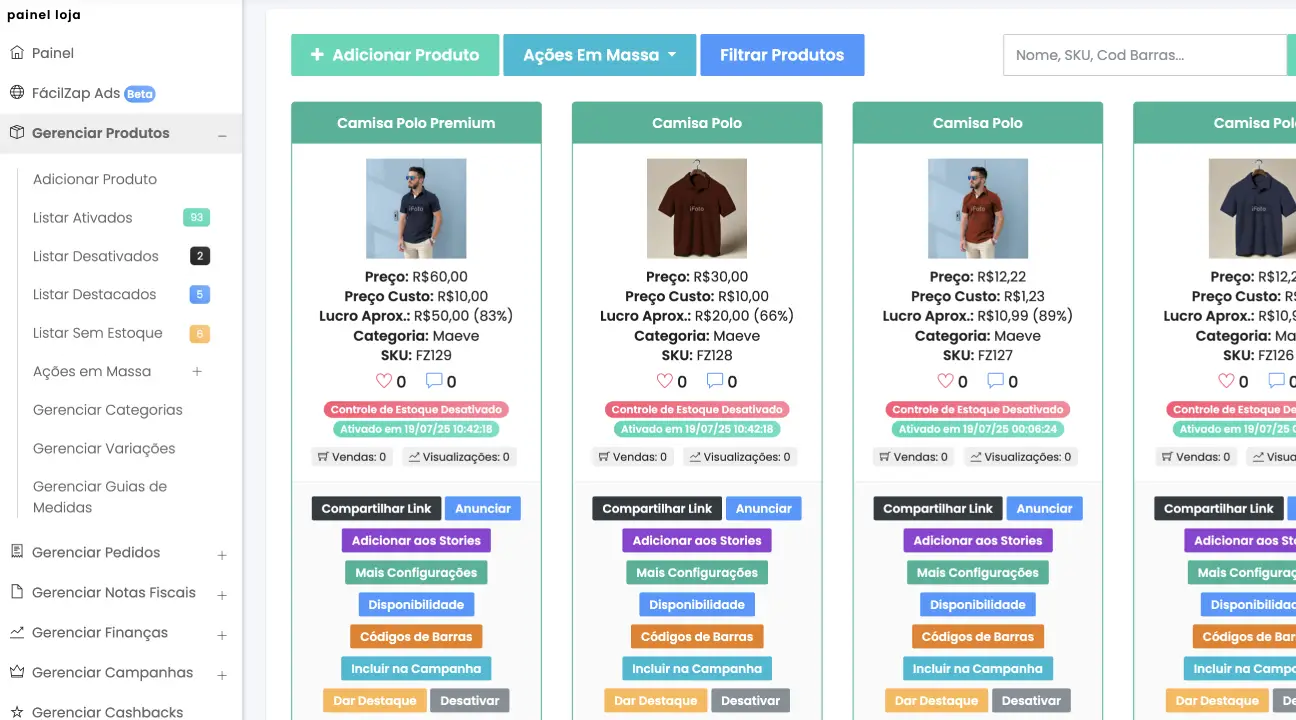Click cart icon in FZ129 Vendas badge

[x=323, y=457]
